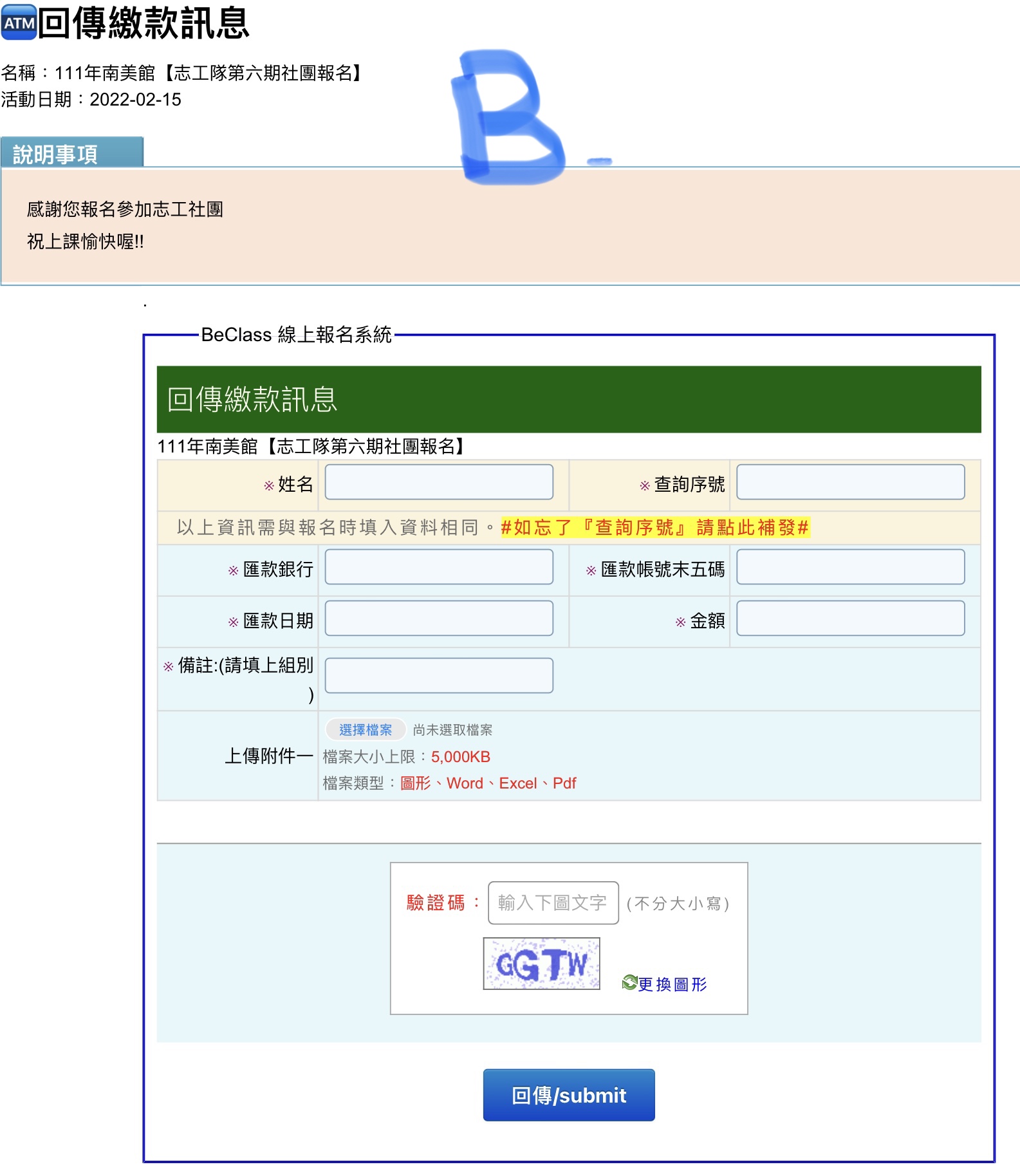Screen dimensions: 1020x1176
Task: Click the 更換圖形 change image link
Action: [x=672, y=984]
